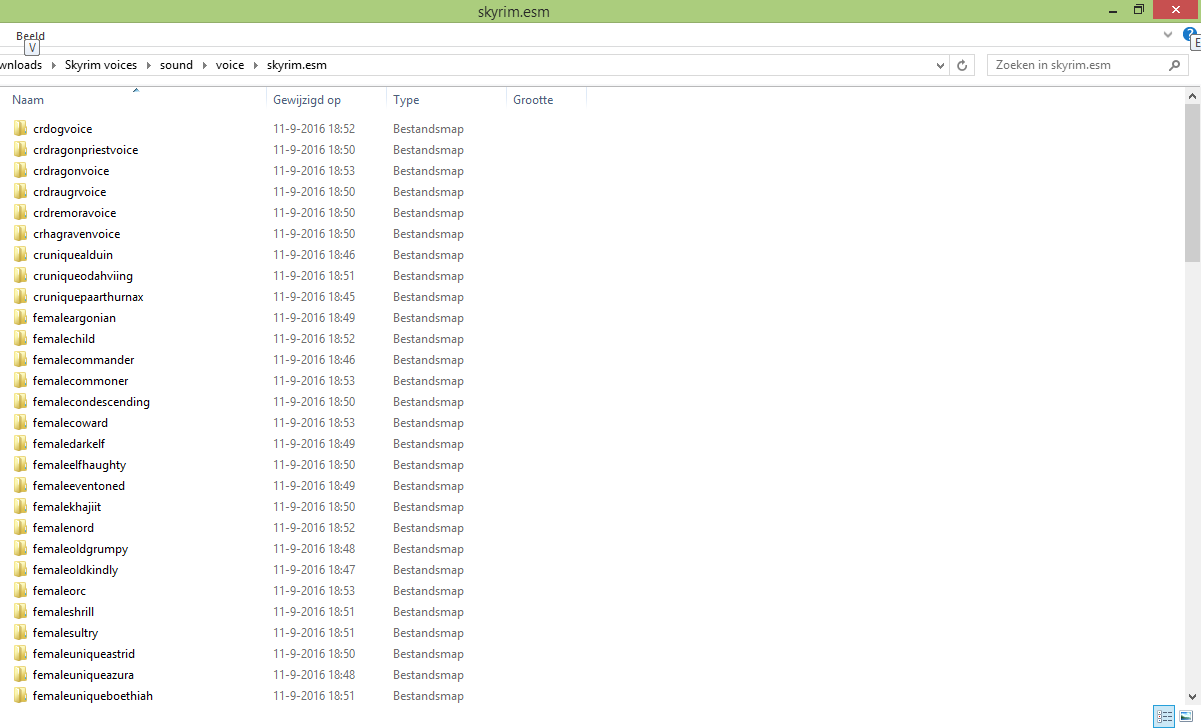Select the crdraugrvoice folder icon

(x=20, y=192)
